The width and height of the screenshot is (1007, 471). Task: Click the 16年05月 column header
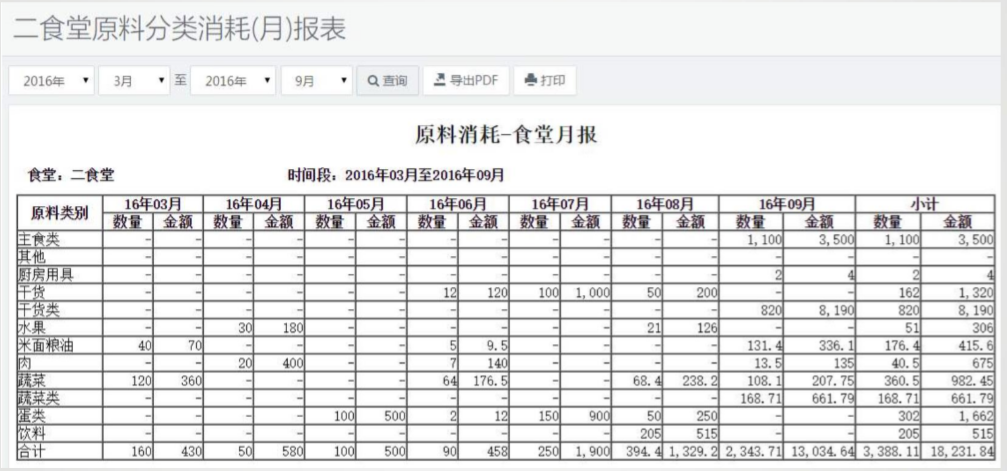pyautogui.click(x=356, y=204)
